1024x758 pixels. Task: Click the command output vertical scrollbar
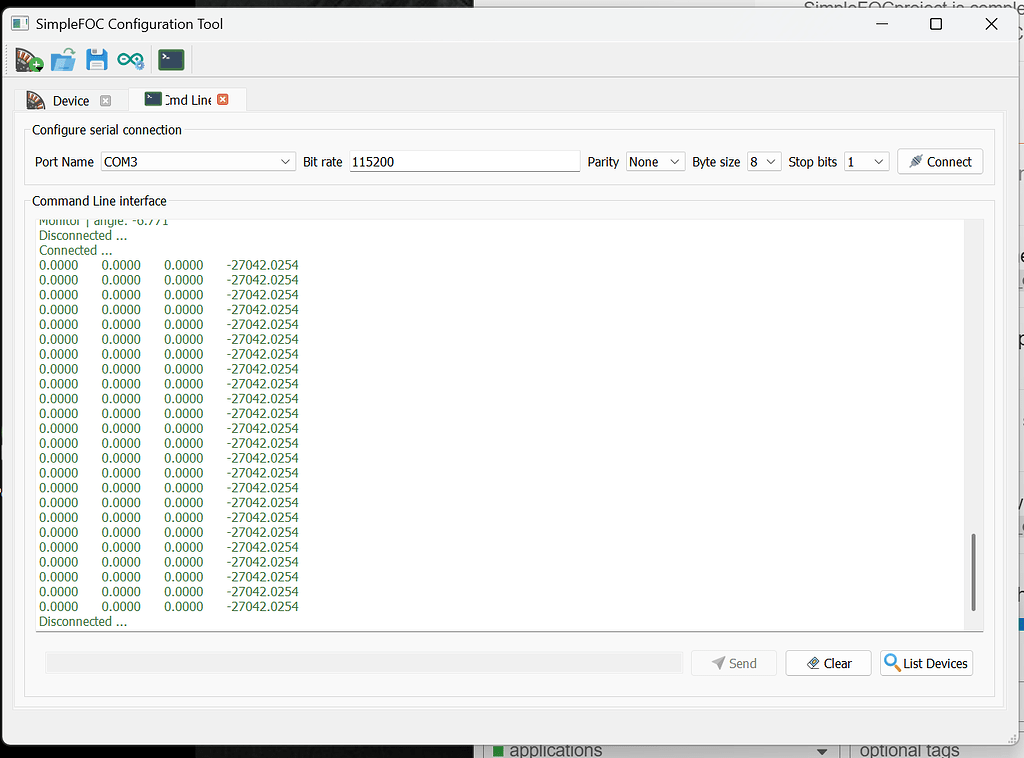coord(973,571)
